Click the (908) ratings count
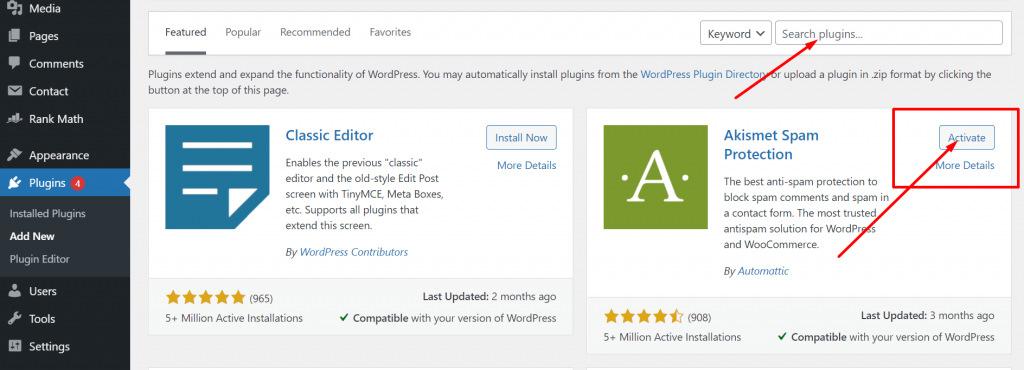 [x=699, y=318]
